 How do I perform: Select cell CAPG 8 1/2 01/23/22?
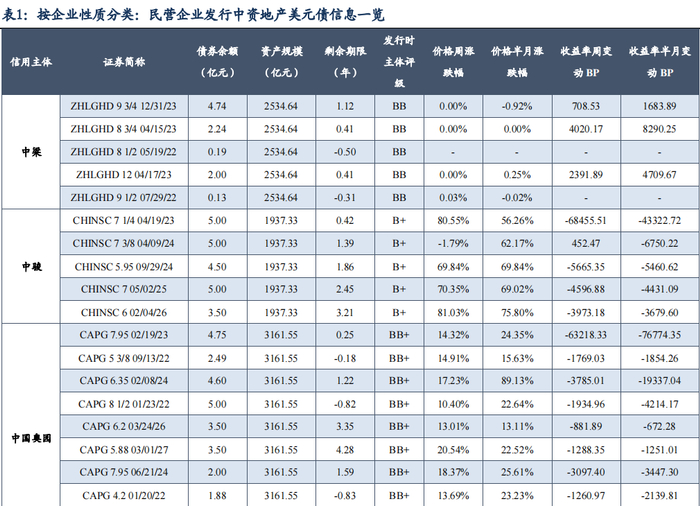tap(124, 404)
